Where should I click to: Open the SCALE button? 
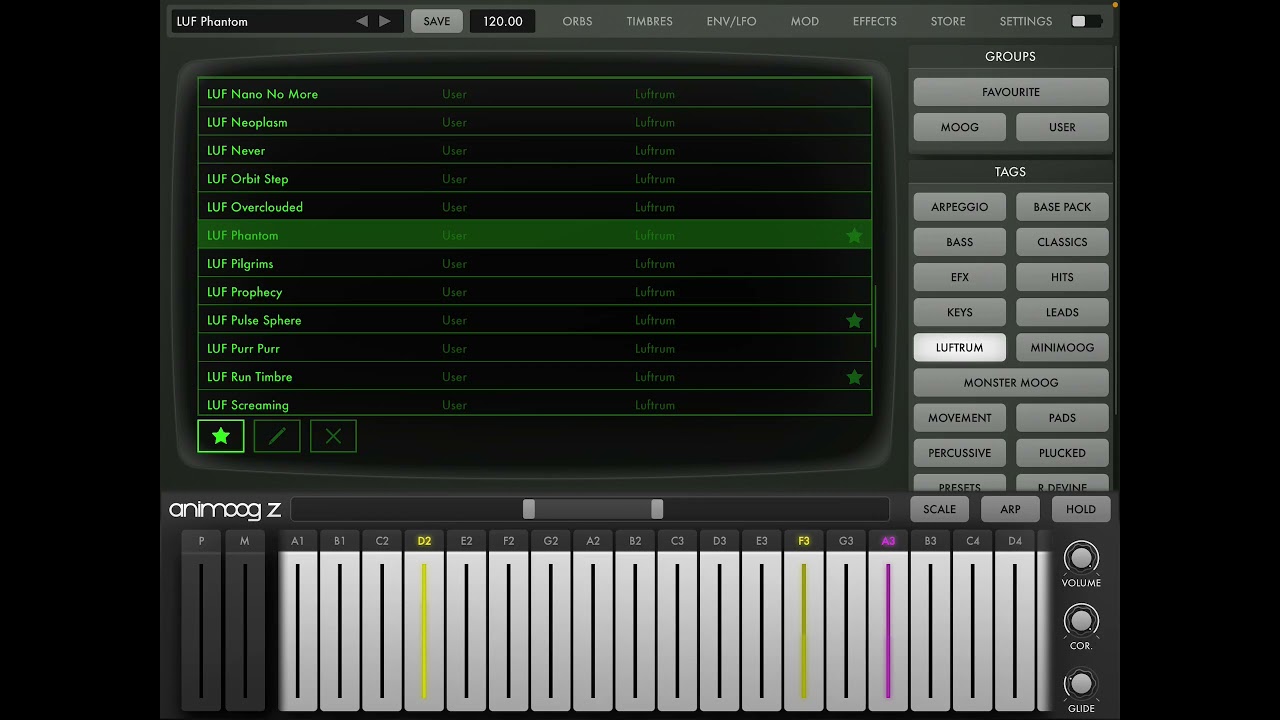(x=939, y=509)
